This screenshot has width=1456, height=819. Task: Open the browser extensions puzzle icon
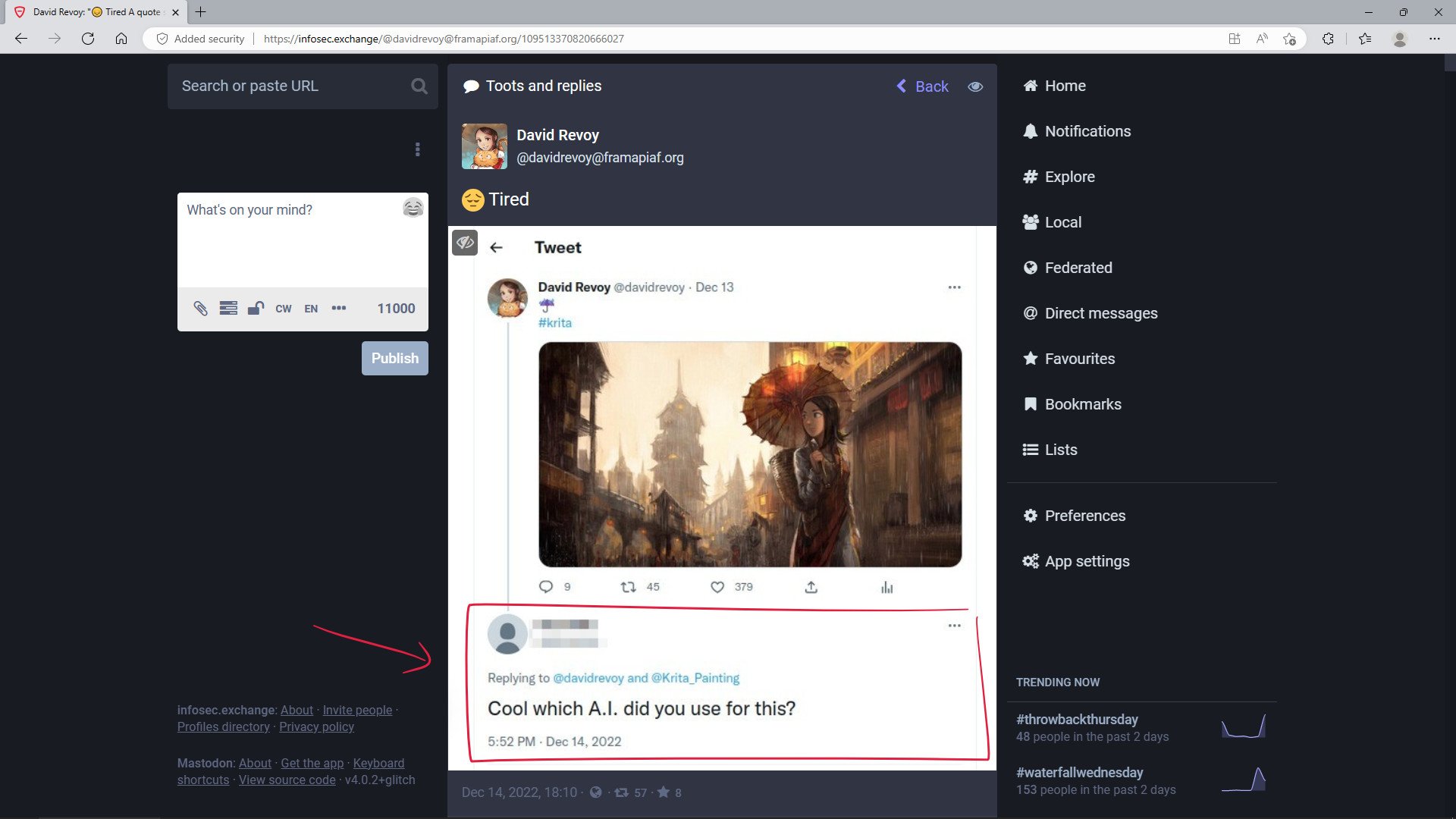tap(1328, 39)
